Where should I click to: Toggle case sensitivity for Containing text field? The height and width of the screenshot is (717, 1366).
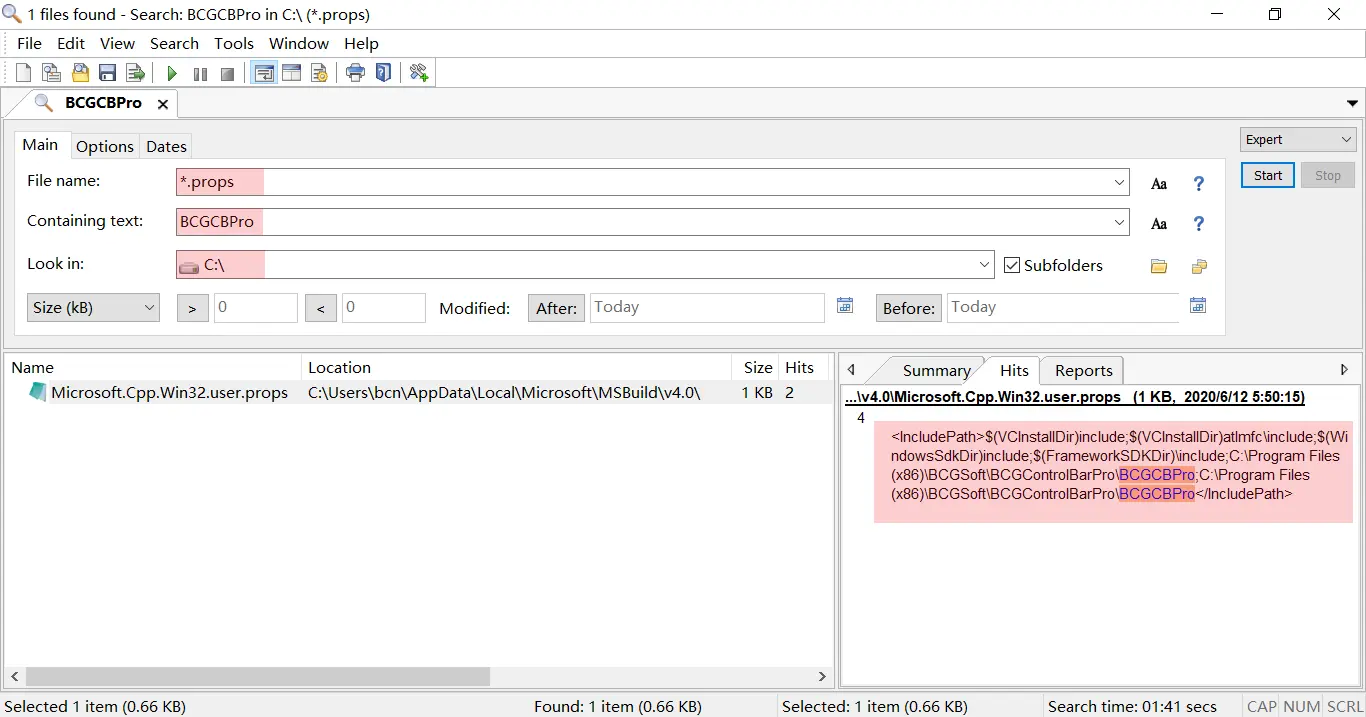pos(1159,223)
